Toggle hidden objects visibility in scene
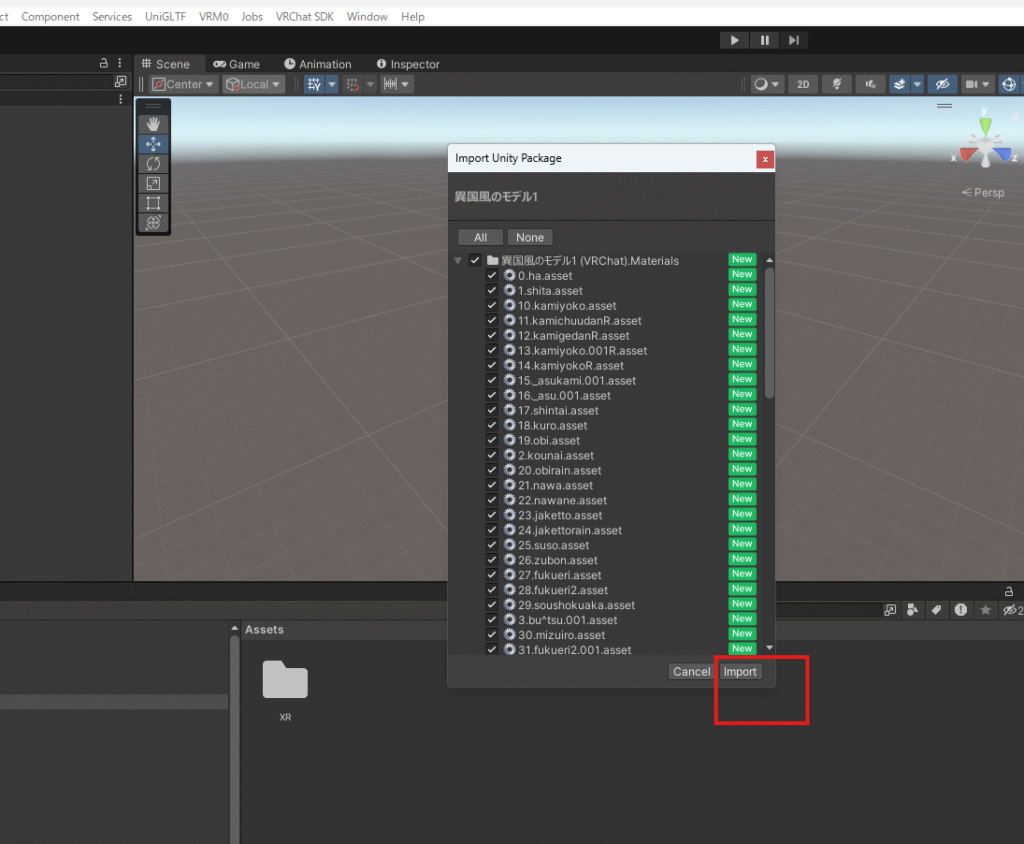The height and width of the screenshot is (844, 1024). [x=942, y=84]
